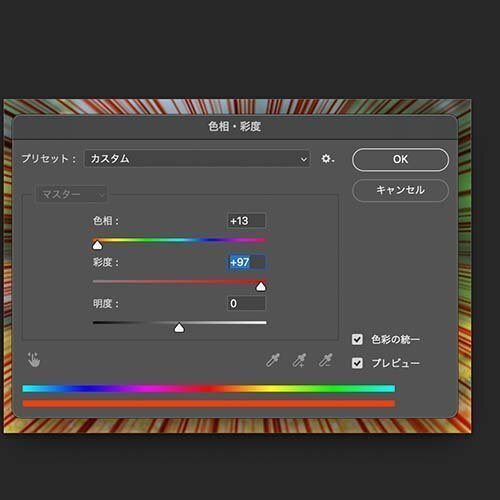This screenshot has width=500, height=500.
Task: Click the 彩度 slider handle
Action: 261,287
